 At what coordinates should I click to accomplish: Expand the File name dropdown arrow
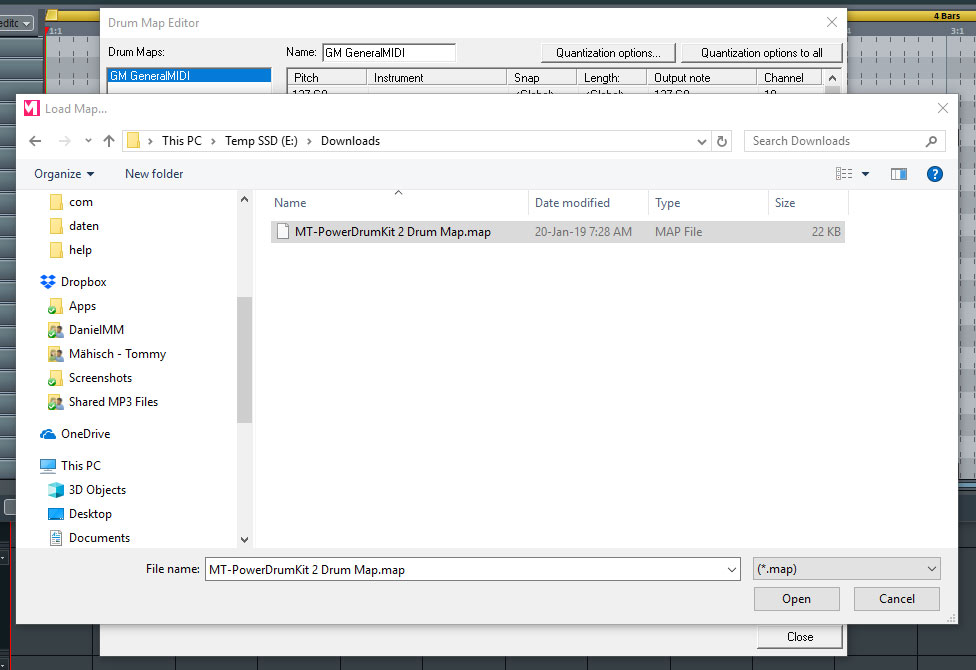click(731, 569)
